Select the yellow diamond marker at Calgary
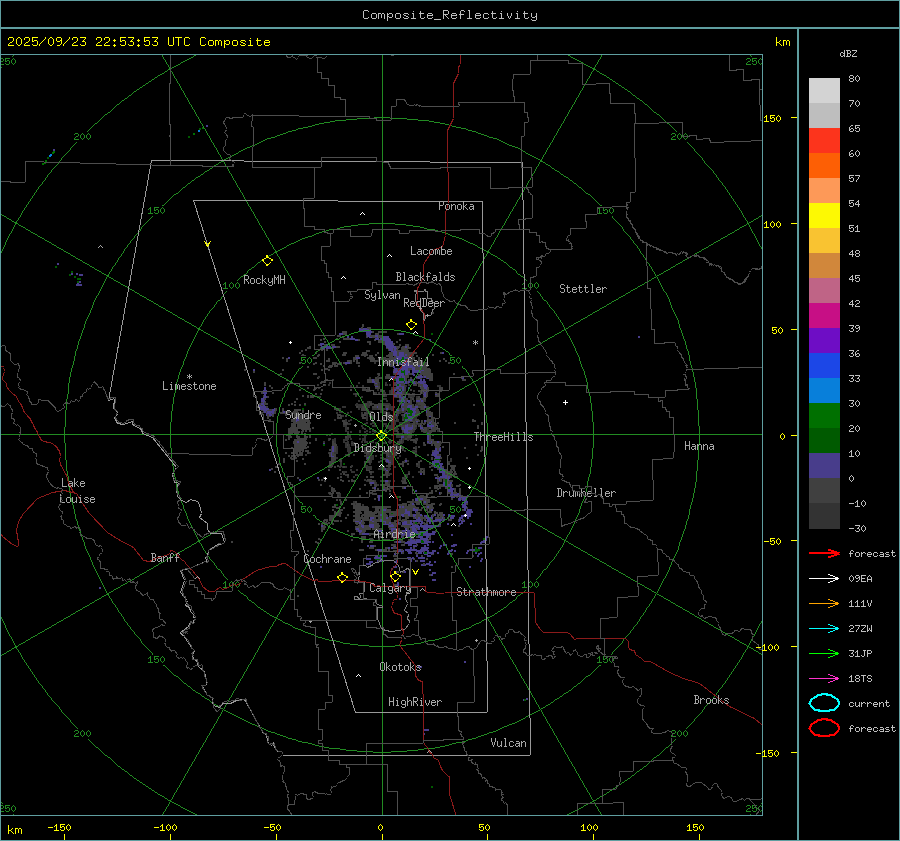Image resolution: width=900 pixels, height=841 pixels. pos(396,576)
